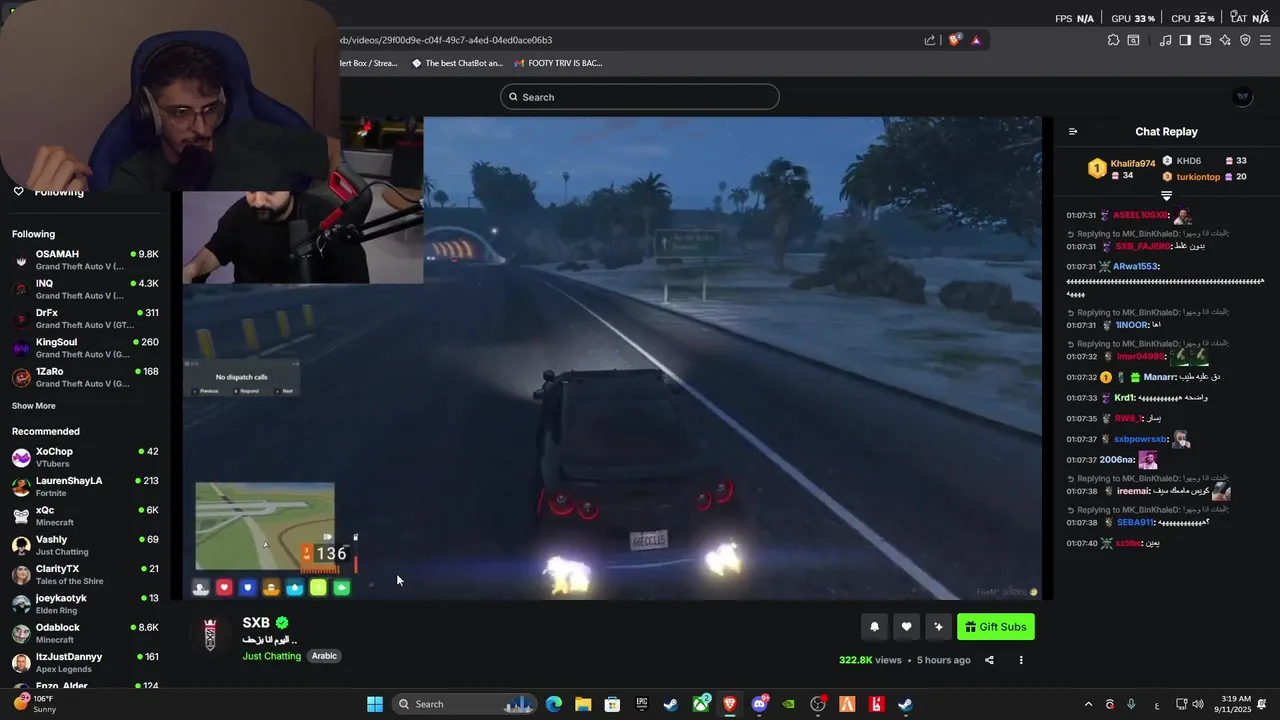This screenshot has width=1280, height=720.
Task: Open the browser hamburger menu
Action: [1265, 40]
